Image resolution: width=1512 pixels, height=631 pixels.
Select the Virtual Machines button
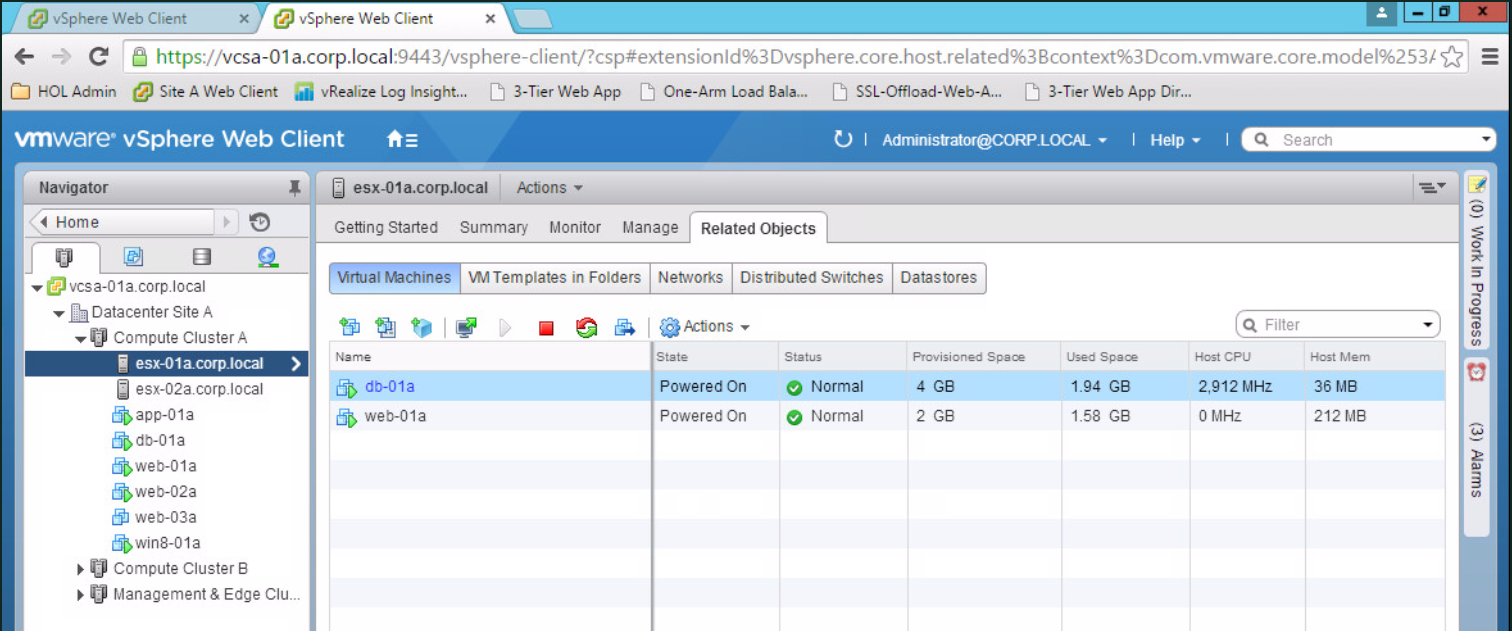pos(394,277)
